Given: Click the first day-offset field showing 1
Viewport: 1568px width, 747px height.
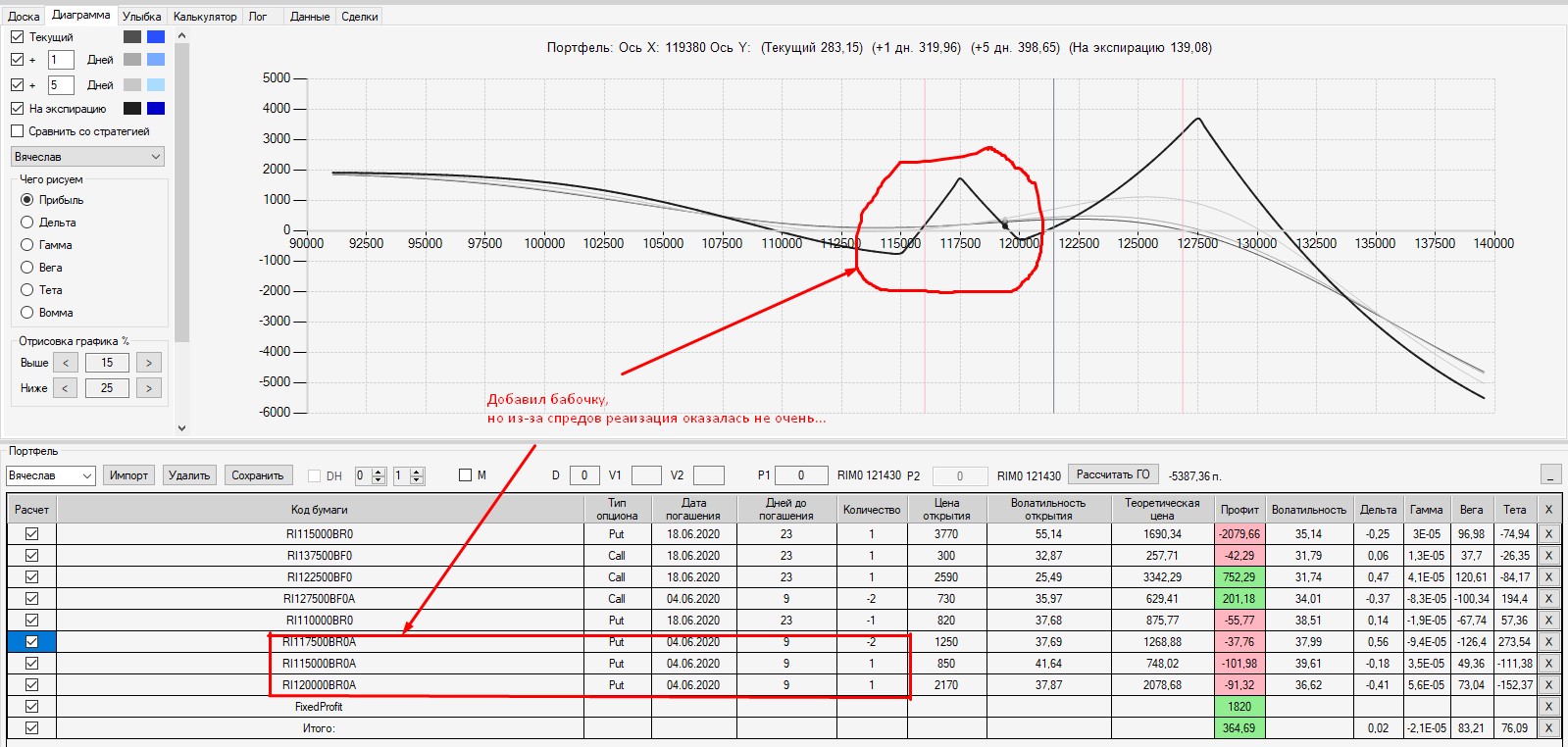Looking at the screenshot, I should pyautogui.click(x=61, y=60).
